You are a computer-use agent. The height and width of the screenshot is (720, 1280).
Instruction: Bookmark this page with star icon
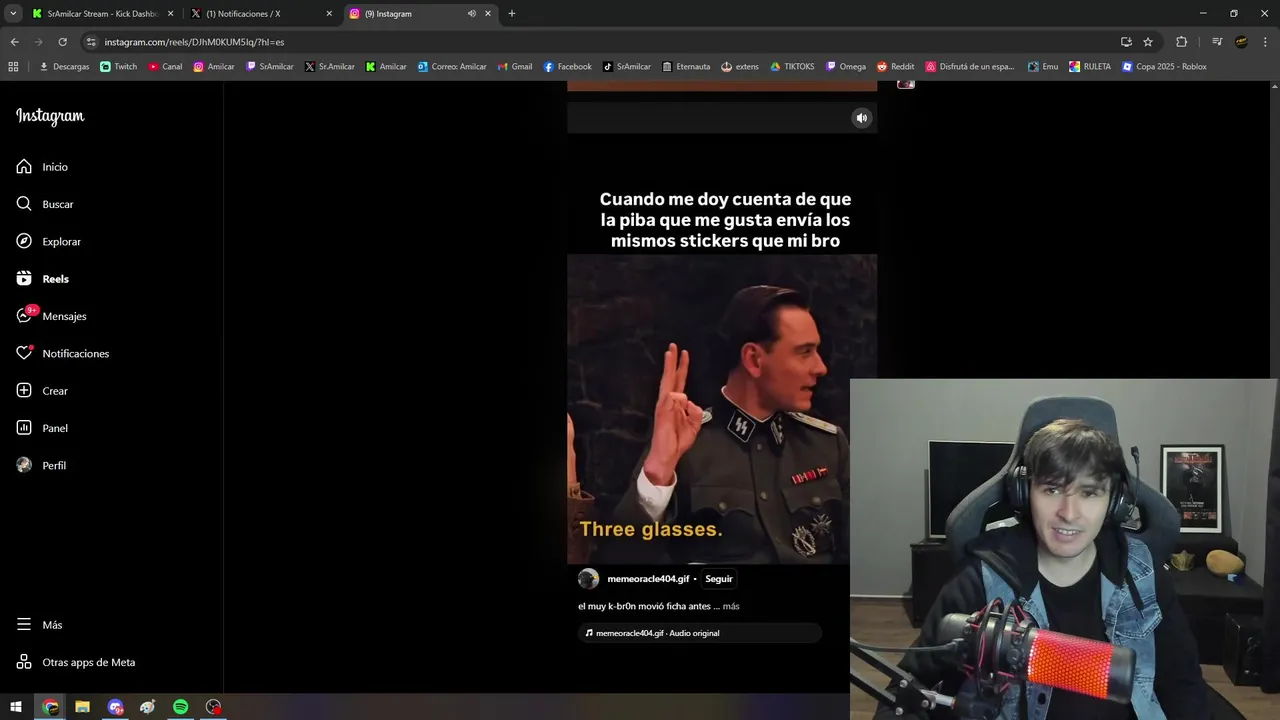point(1148,42)
